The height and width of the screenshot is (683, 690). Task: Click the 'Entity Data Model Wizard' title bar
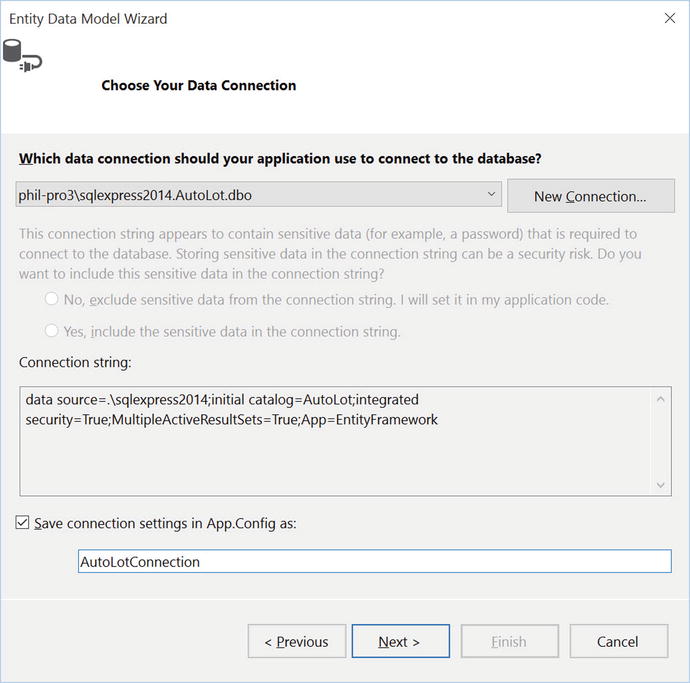tap(88, 18)
